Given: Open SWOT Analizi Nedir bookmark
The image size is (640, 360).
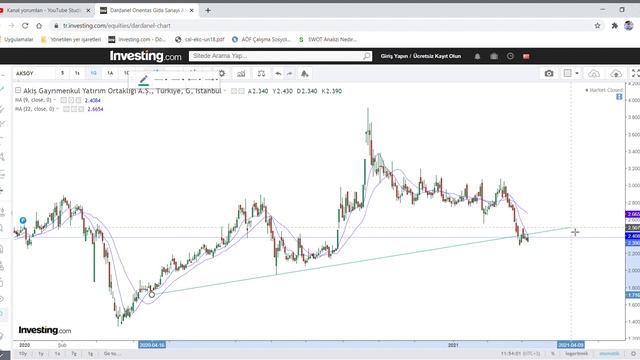Looking at the screenshot, I should point(328,40).
